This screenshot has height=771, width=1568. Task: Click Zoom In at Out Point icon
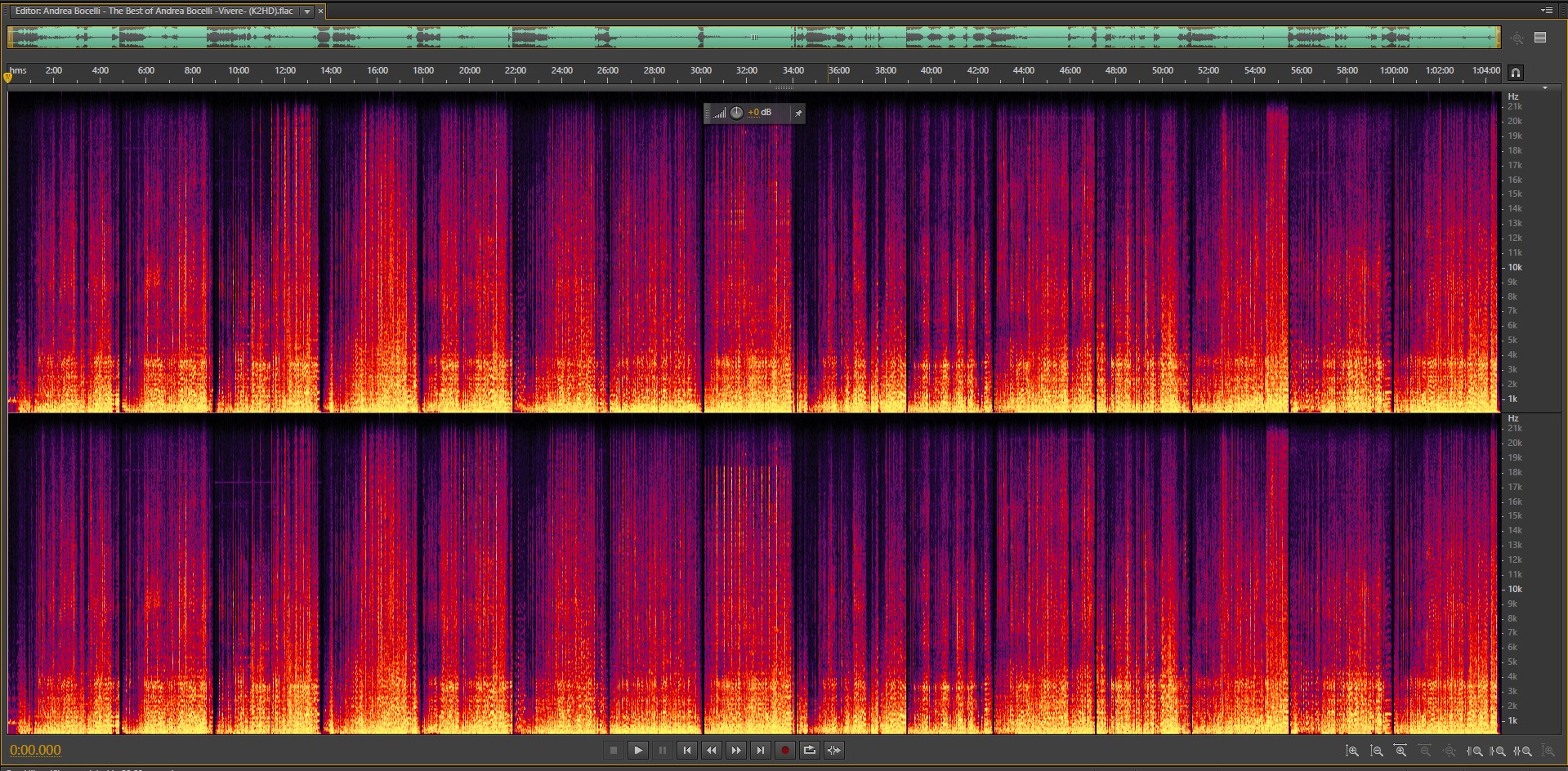point(1499,751)
